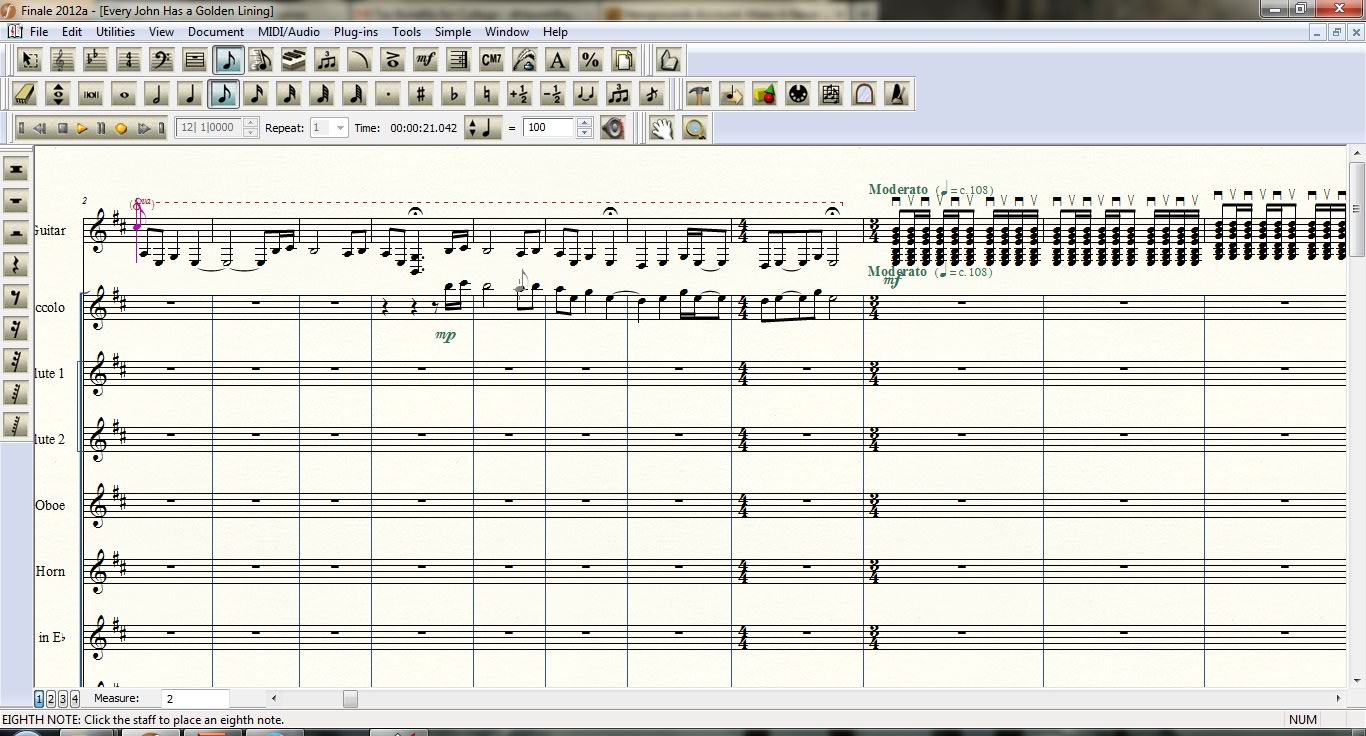Select the Zoom magnifier tool
This screenshot has height=736, width=1366.
pos(695,128)
